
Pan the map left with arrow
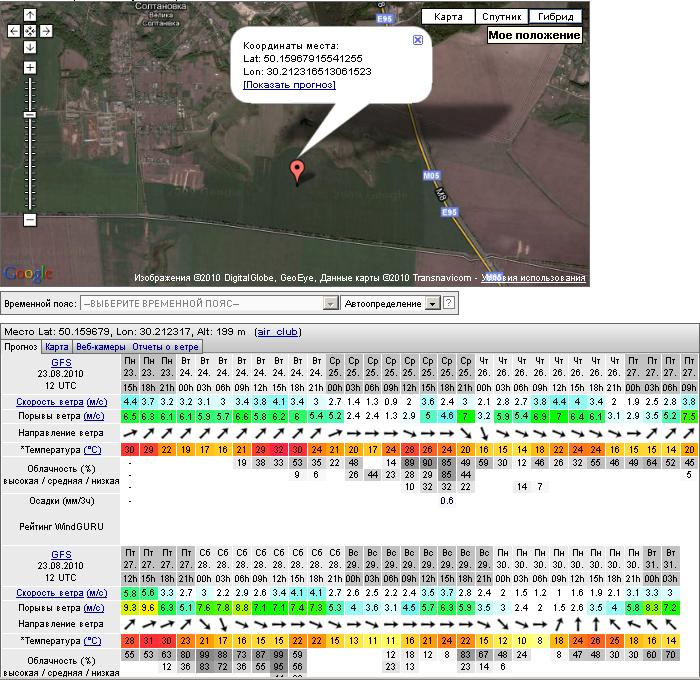[x=14, y=31]
